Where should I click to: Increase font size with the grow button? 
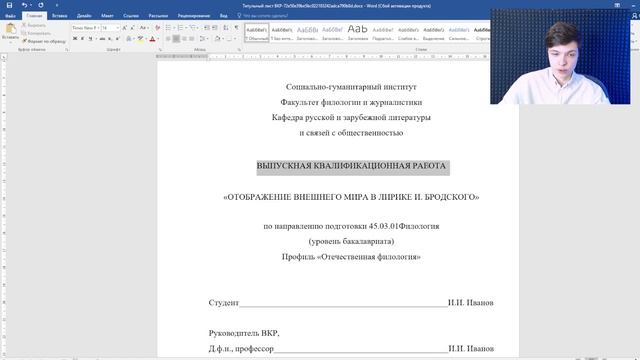pos(124,28)
